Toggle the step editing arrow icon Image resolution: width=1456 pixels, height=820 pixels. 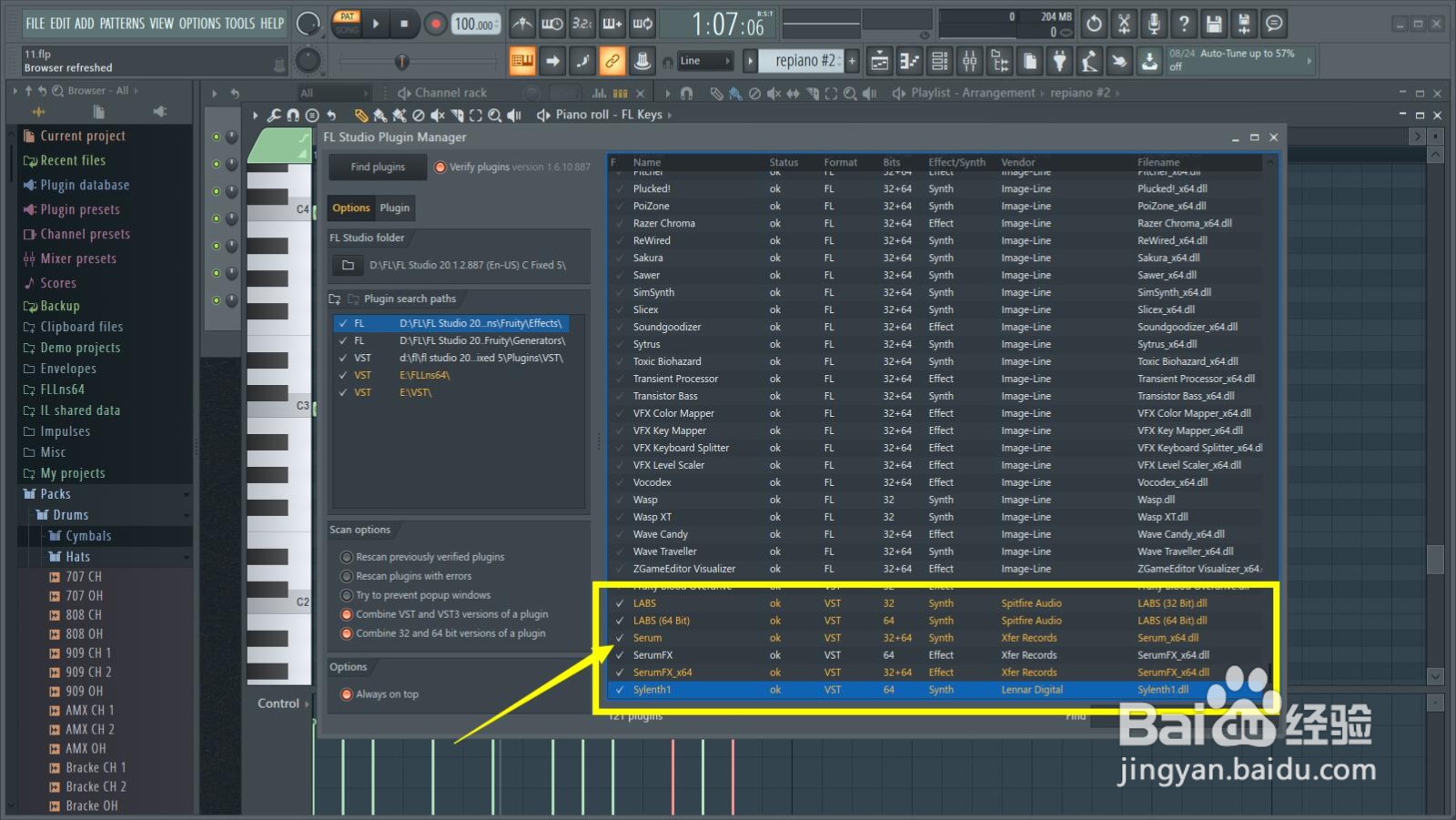pos(552,61)
